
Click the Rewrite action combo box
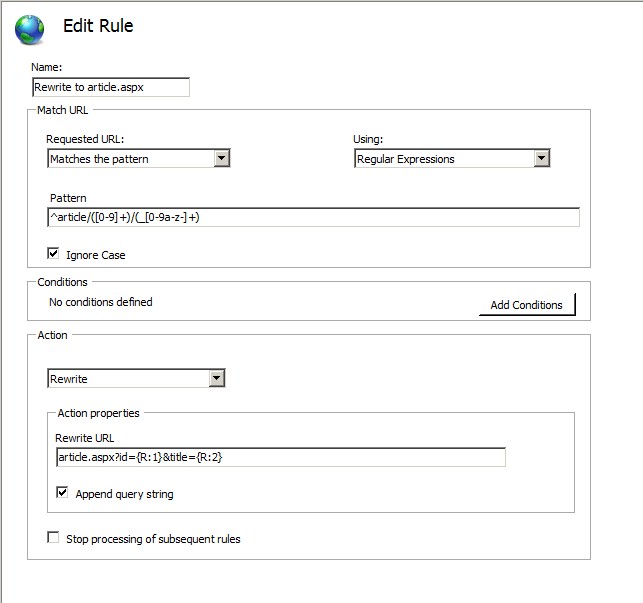[x=136, y=378]
